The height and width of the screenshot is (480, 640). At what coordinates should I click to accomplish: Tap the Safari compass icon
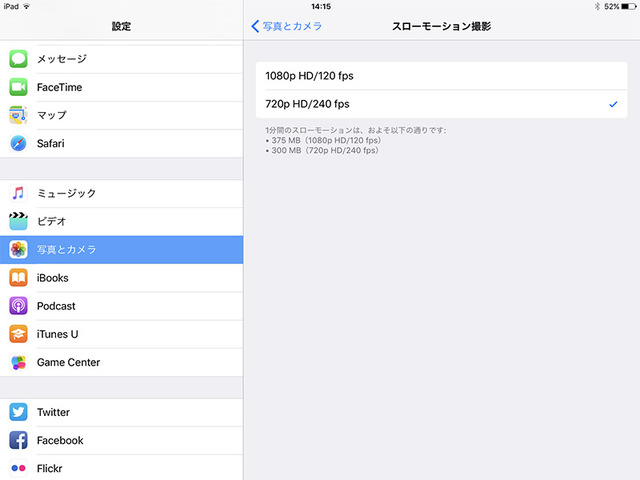[x=18, y=143]
